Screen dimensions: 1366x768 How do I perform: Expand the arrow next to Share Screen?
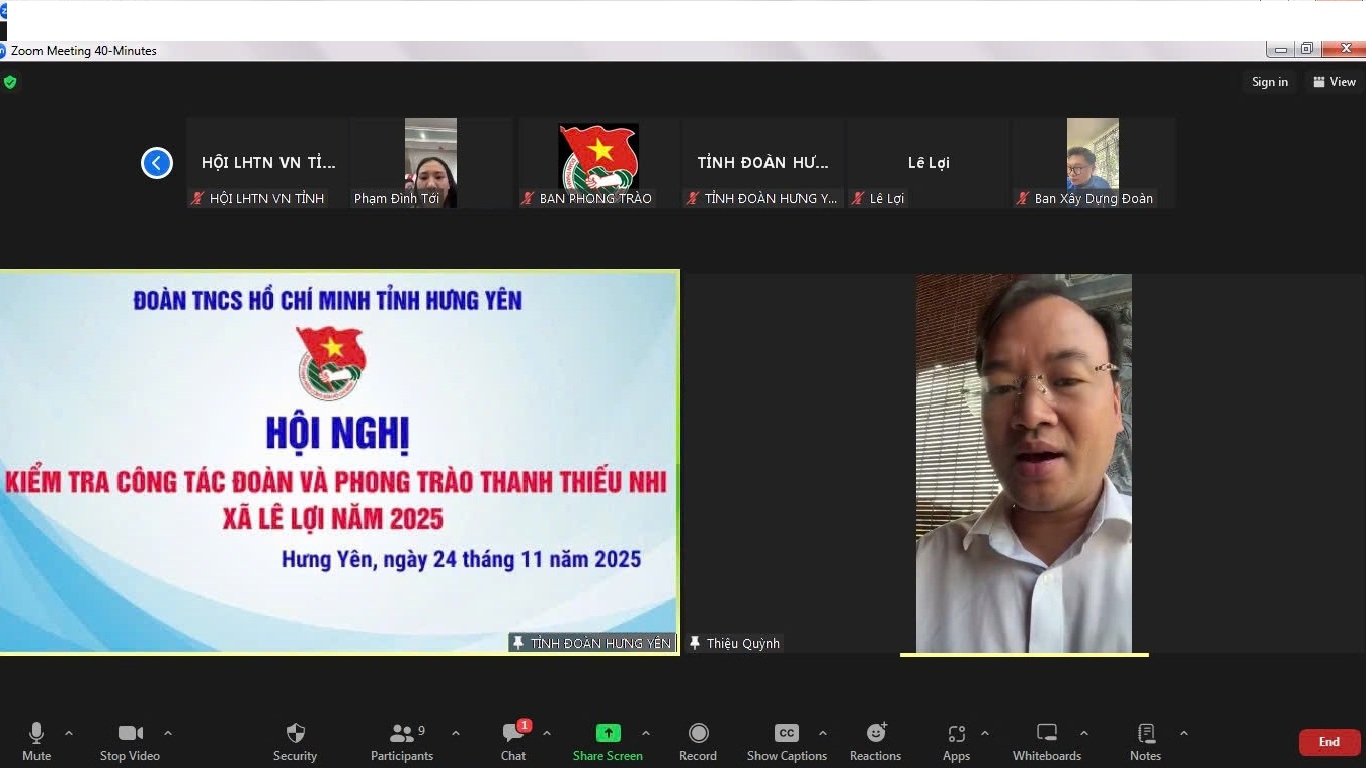pos(646,733)
